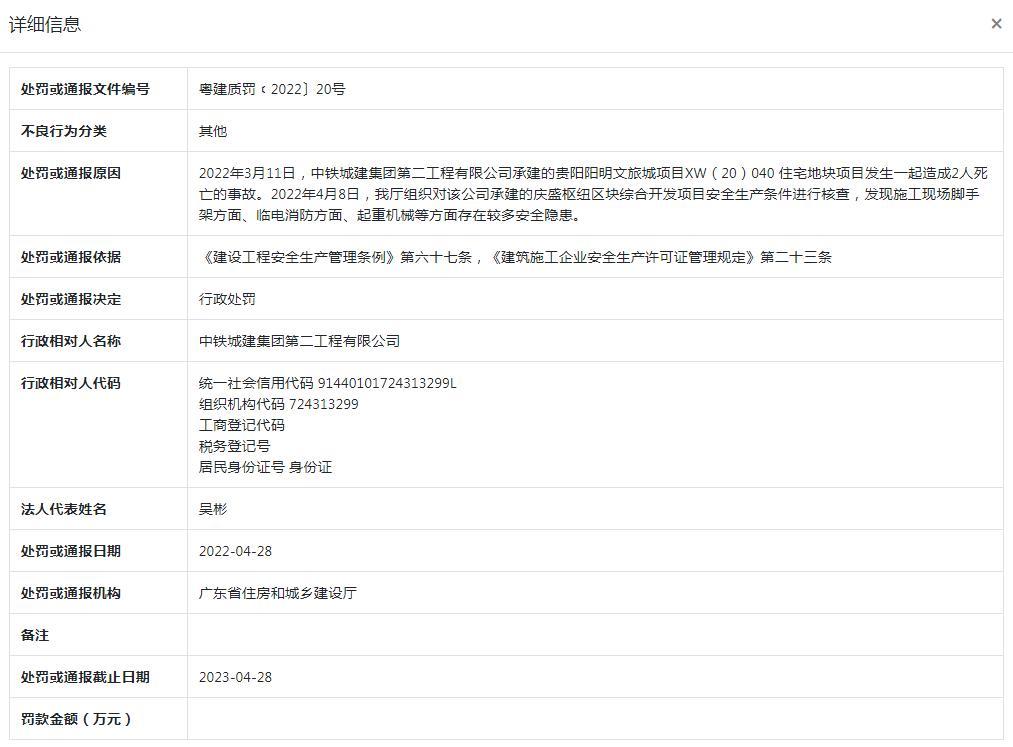
Task: Select the 备注 label
Action: click(35, 635)
